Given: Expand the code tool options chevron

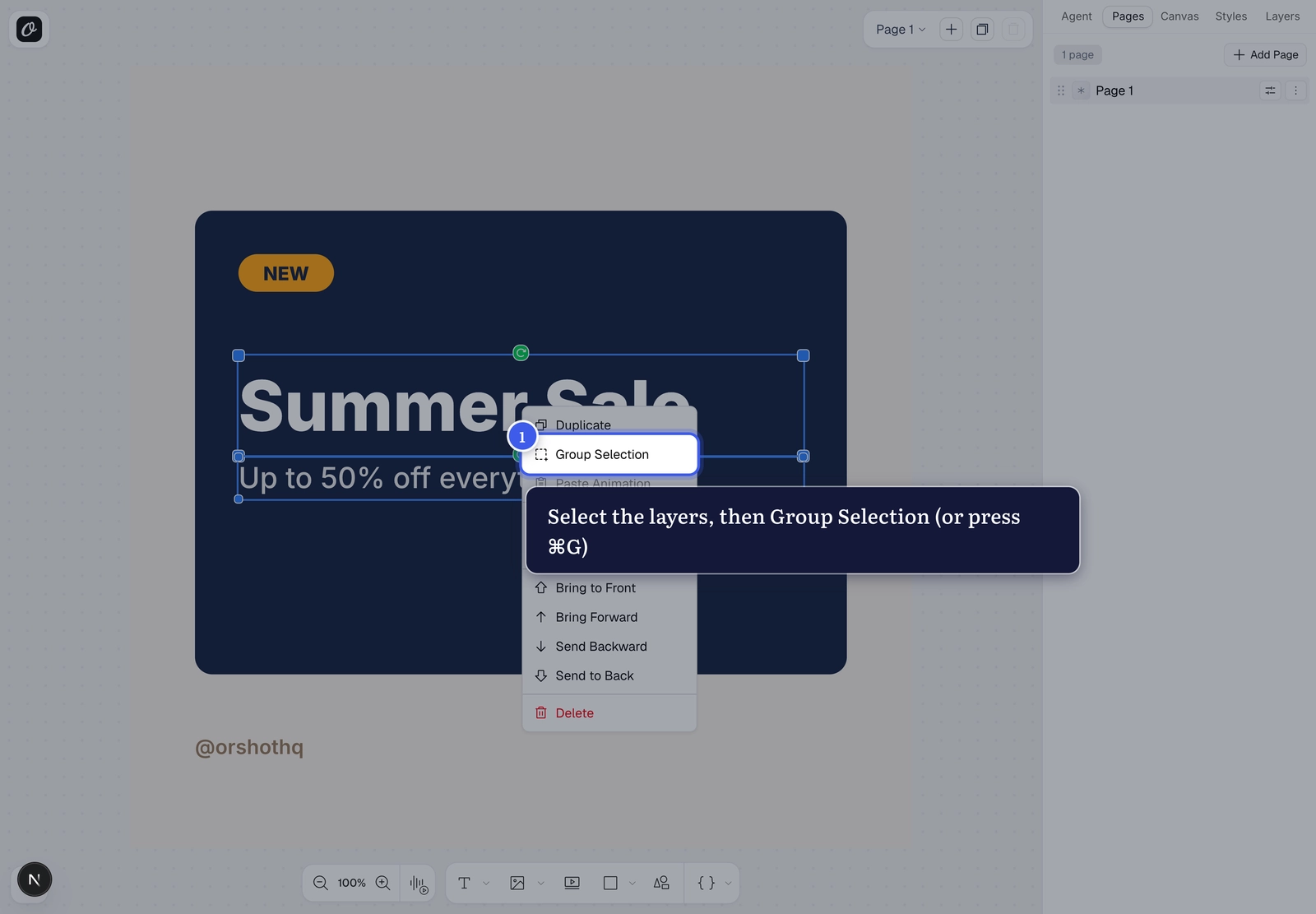Looking at the screenshot, I should (x=728, y=884).
